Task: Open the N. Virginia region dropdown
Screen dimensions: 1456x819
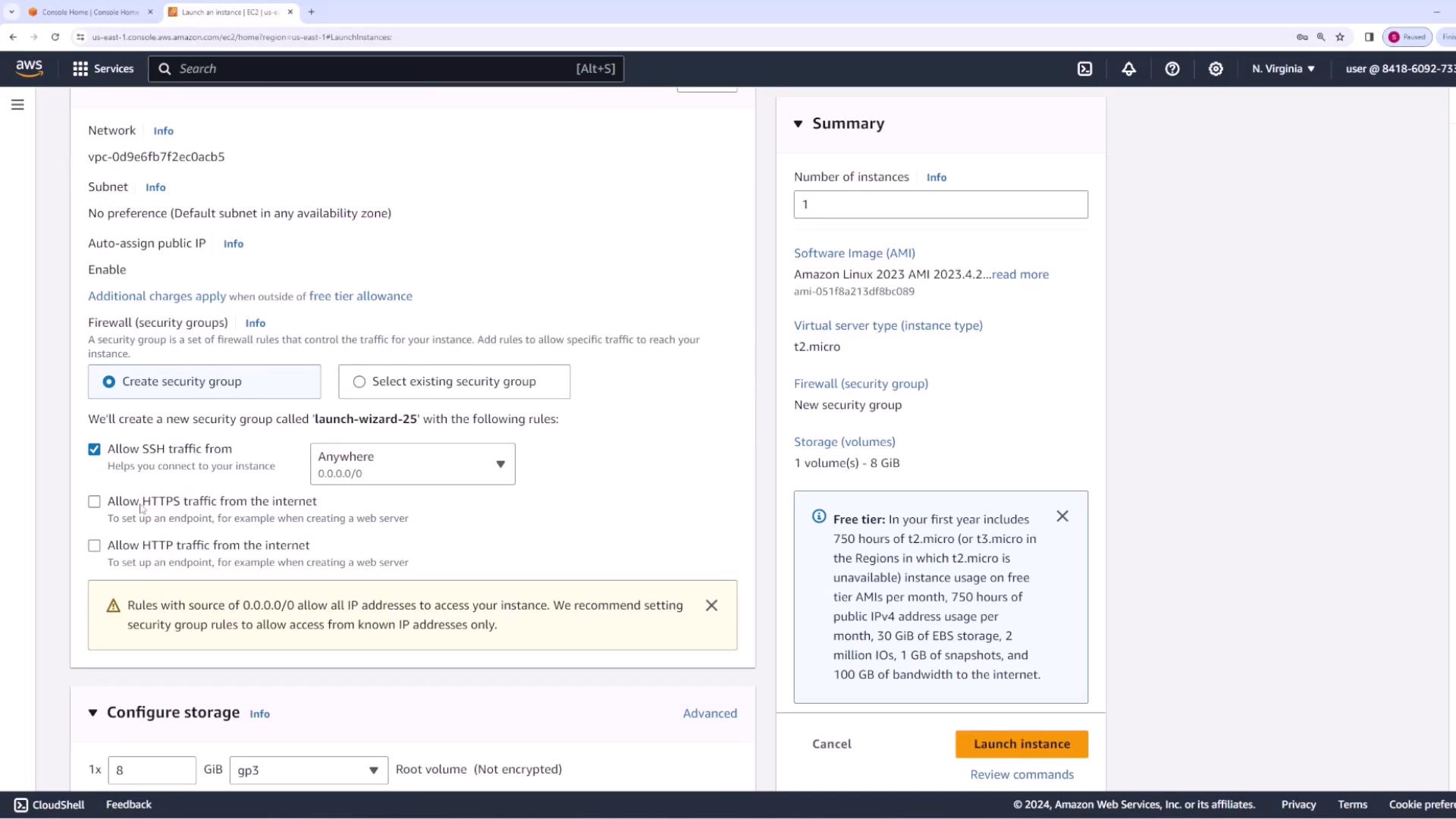Action: [1283, 69]
